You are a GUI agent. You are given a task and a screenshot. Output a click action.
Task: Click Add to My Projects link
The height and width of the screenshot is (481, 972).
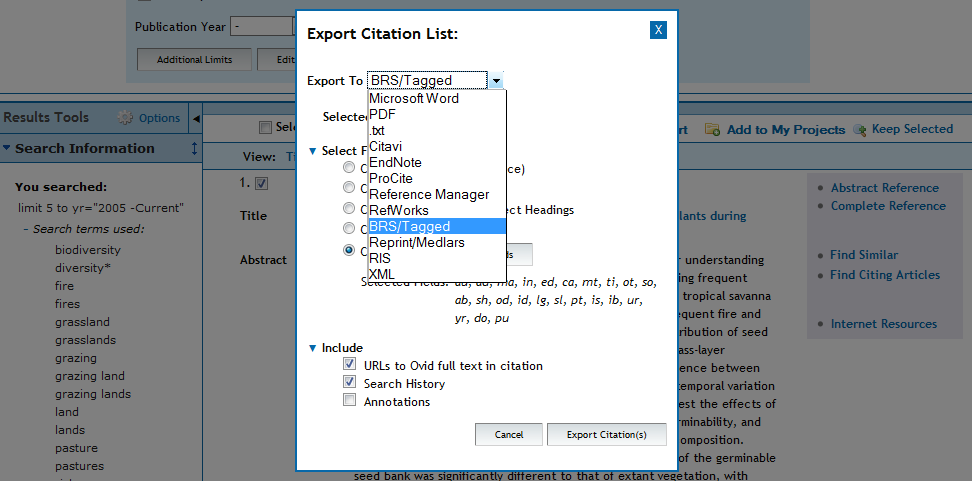(x=786, y=130)
